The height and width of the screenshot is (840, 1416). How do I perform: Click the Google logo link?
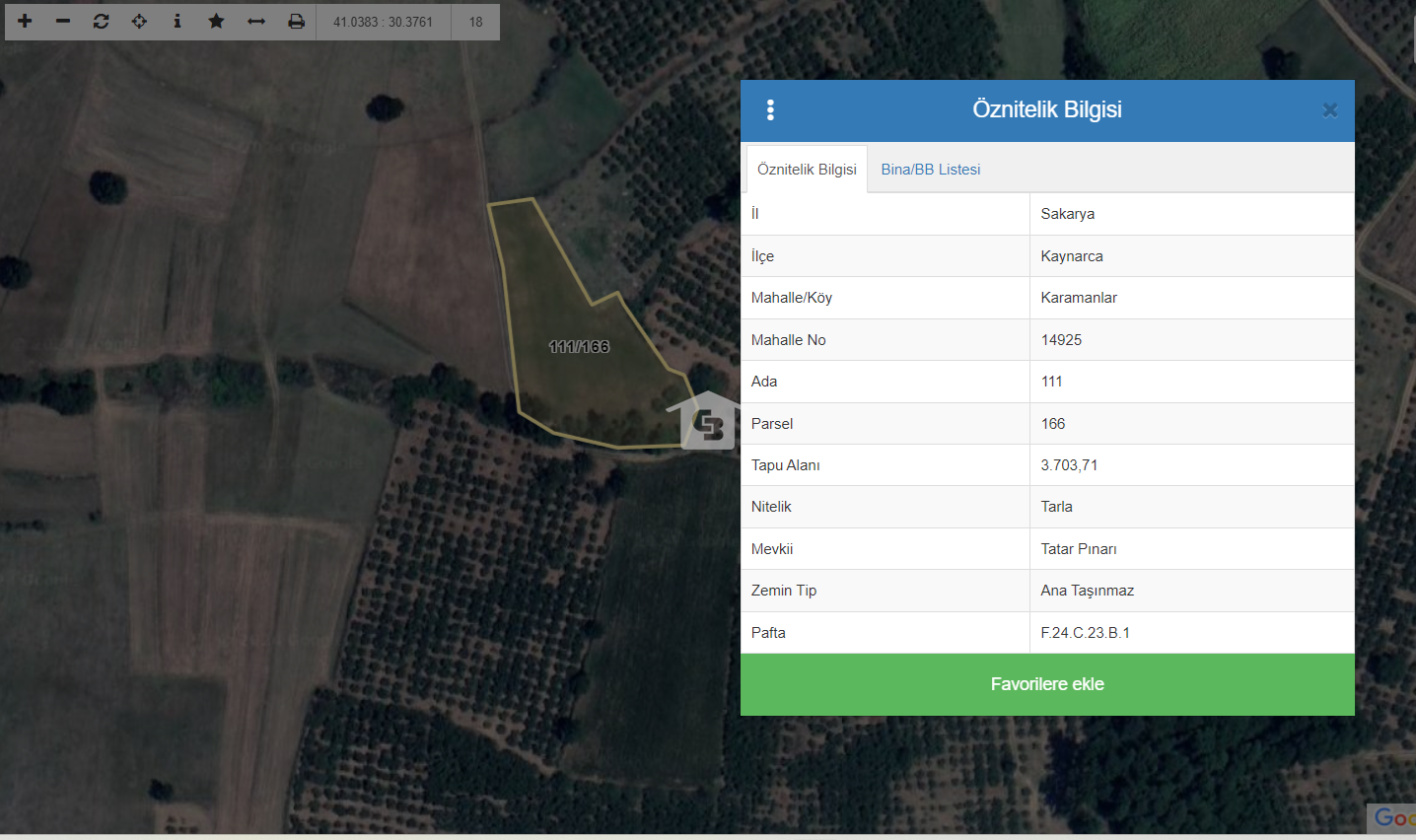(1393, 817)
